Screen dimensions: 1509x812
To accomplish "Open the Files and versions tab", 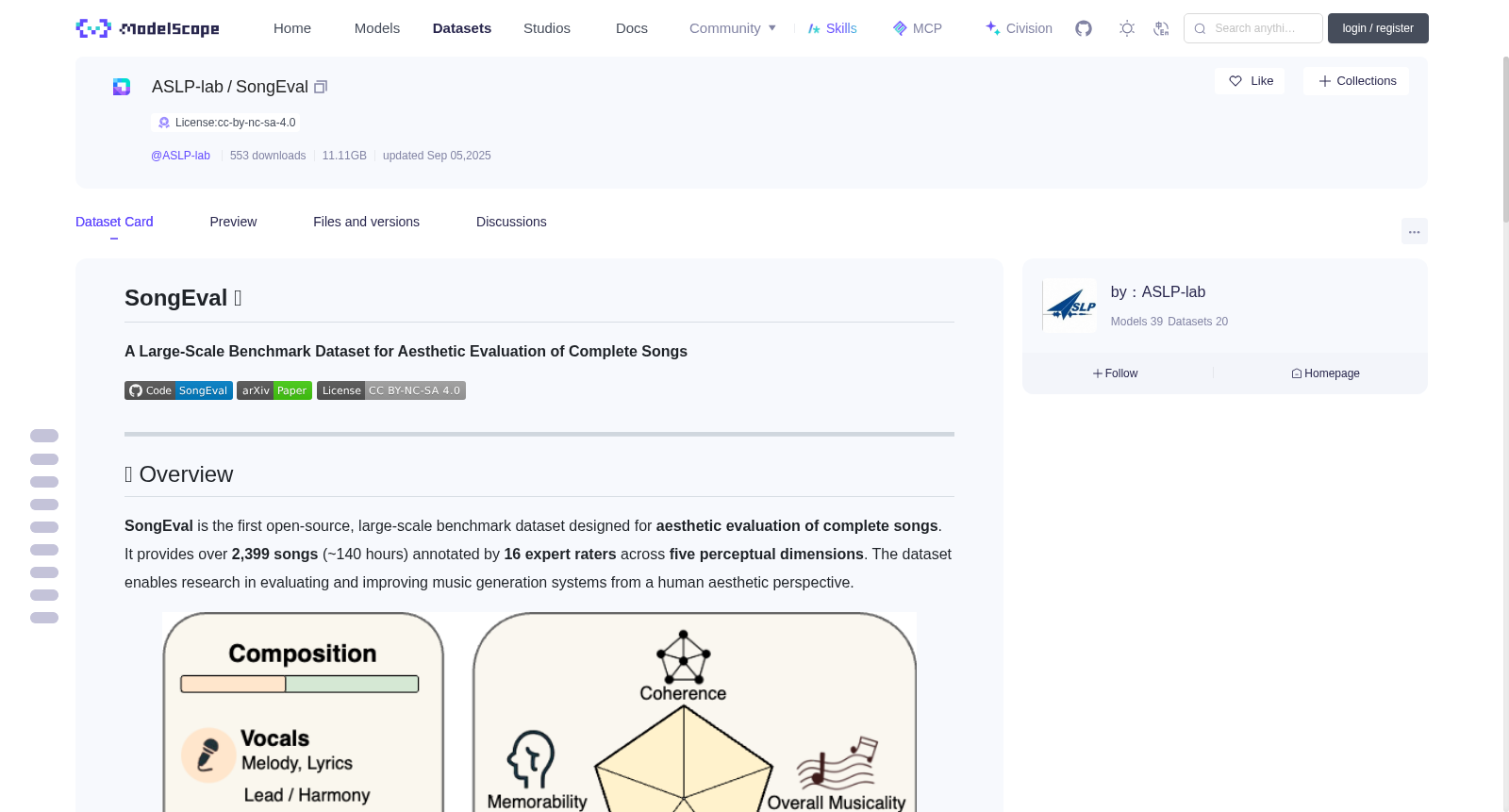I will (x=366, y=222).
